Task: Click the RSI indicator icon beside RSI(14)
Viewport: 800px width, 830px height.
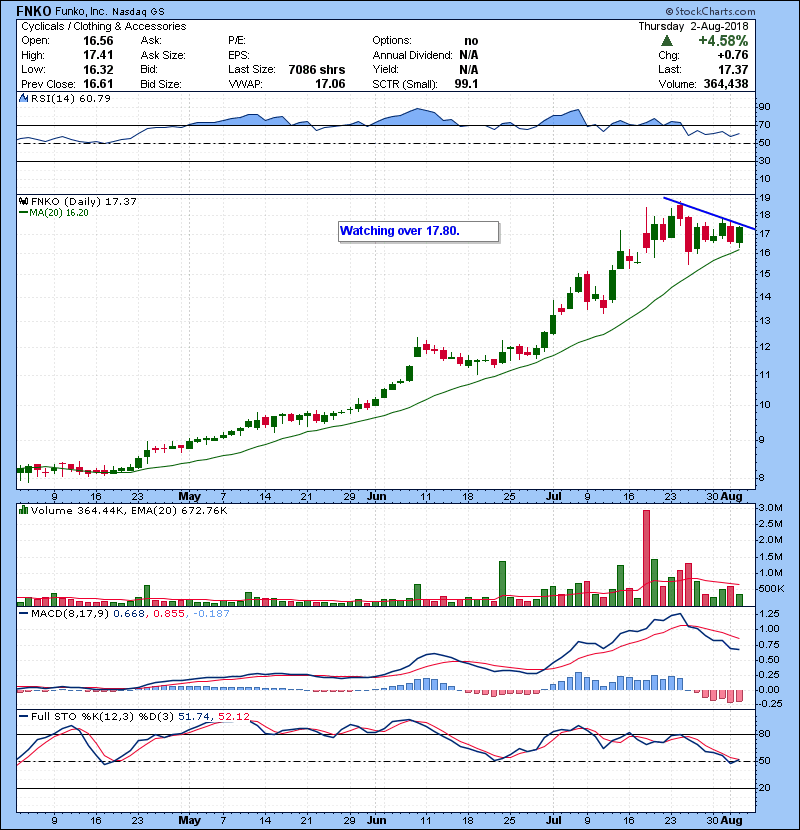Action: coord(23,98)
